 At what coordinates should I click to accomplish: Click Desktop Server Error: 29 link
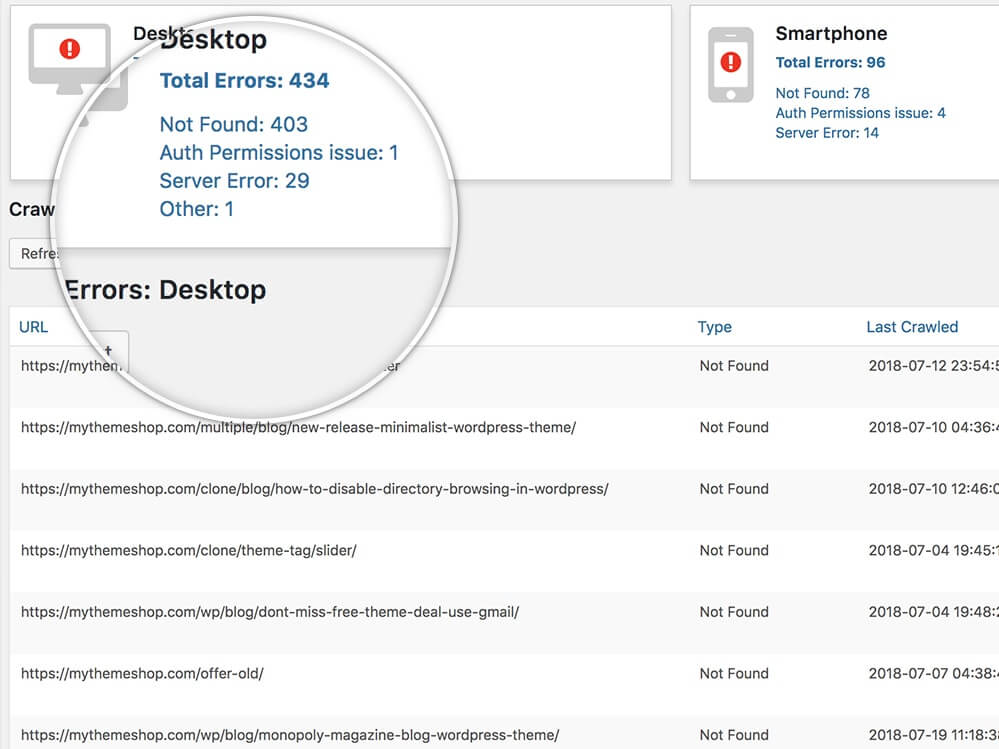[234, 181]
